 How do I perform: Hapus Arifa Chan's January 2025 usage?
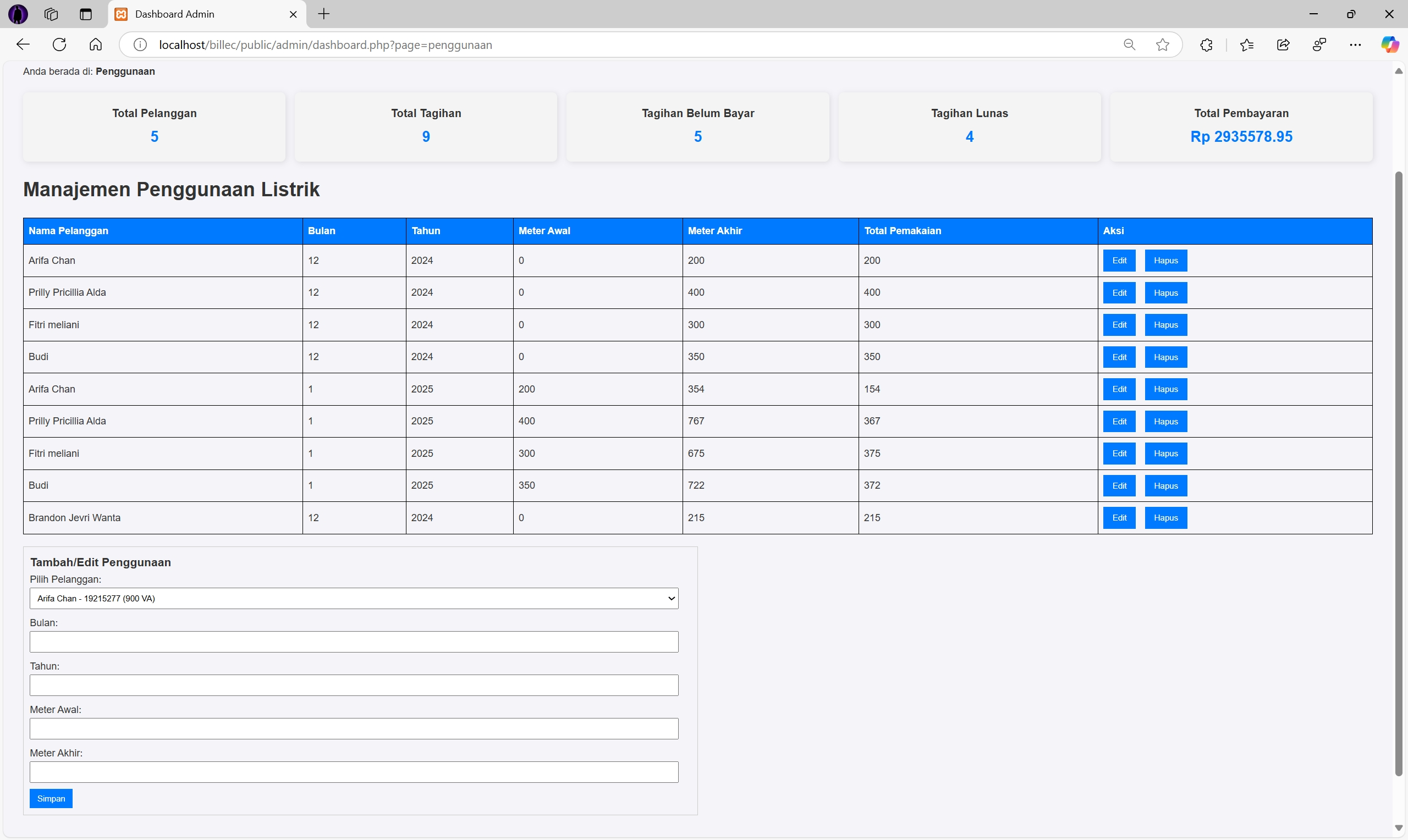pos(1165,389)
